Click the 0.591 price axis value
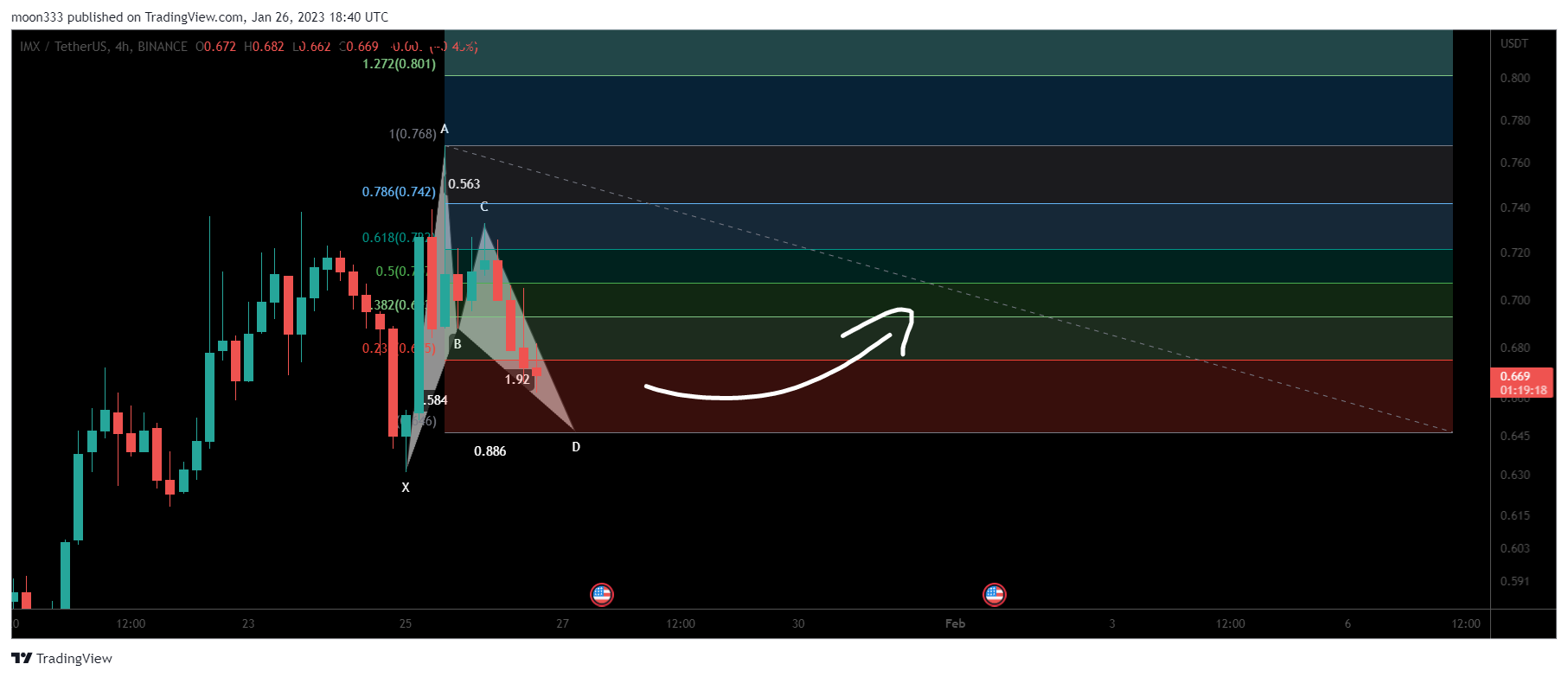Image resolution: width=1568 pixels, height=677 pixels. [1515, 581]
